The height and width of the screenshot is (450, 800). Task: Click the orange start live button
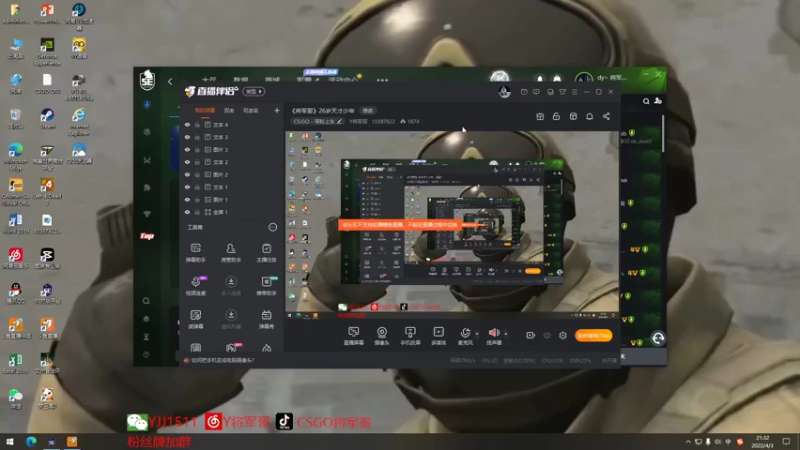coord(593,335)
